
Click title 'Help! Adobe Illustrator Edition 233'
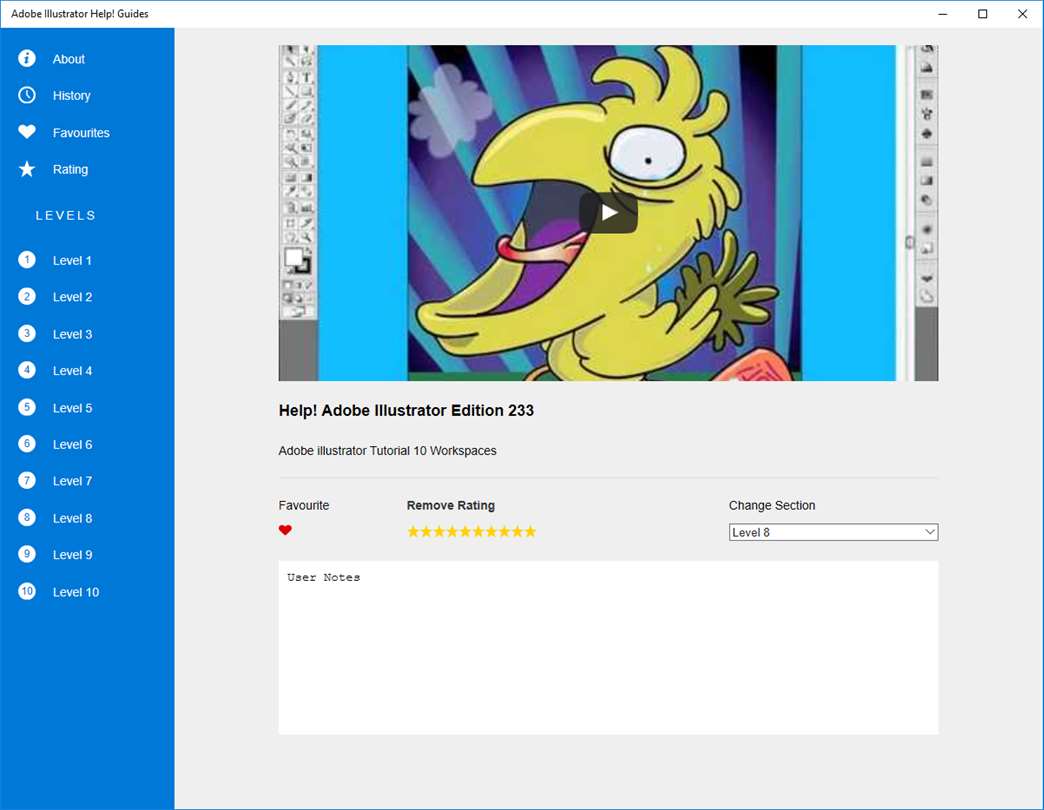(406, 411)
